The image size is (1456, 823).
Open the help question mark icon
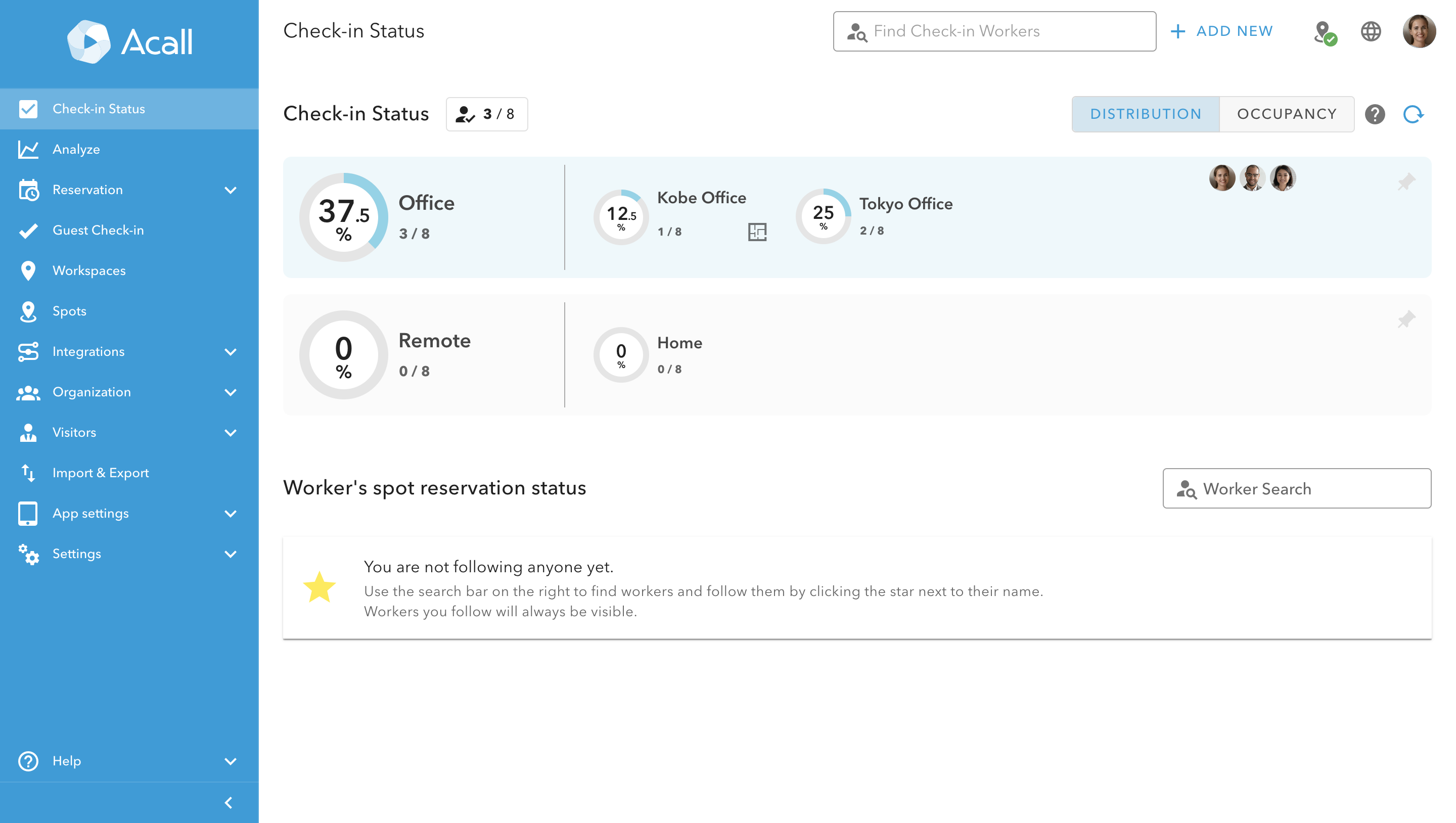tap(1375, 114)
